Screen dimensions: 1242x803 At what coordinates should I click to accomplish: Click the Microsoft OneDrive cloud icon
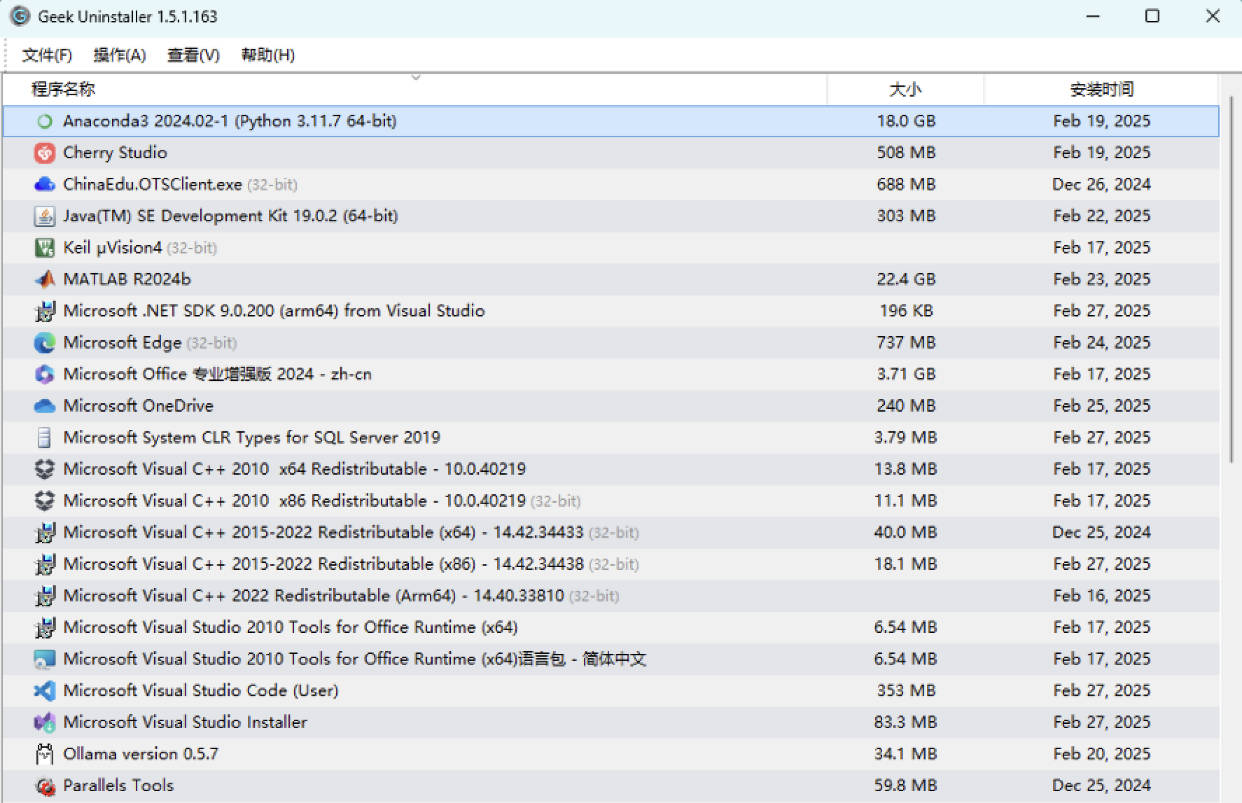pos(44,406)
